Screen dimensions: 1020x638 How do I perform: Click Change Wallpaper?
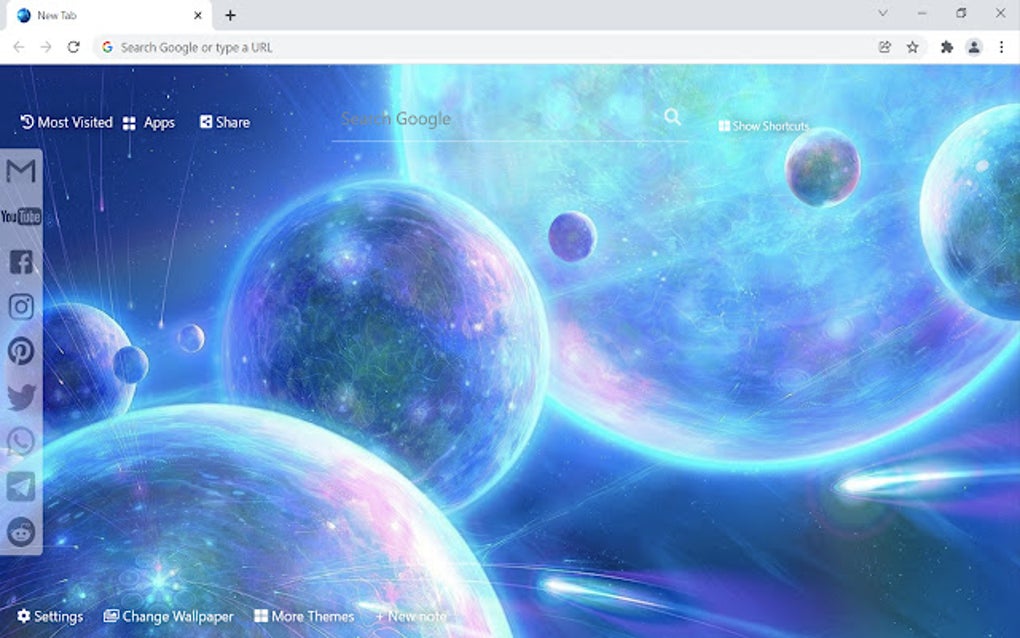tap(168, 617)
